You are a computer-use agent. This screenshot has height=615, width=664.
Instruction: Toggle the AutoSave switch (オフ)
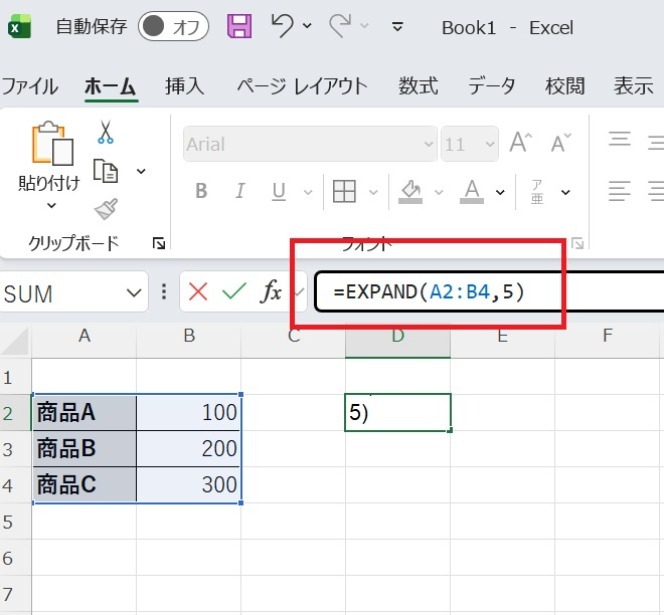173,27
